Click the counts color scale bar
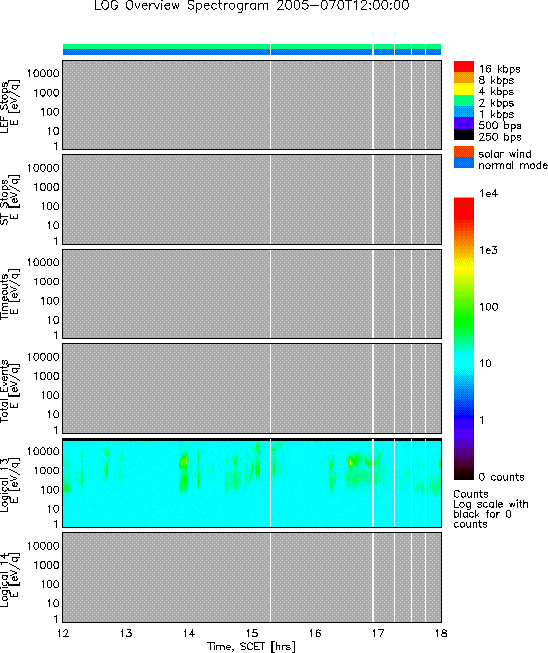Image resolution: width=548 pixels, height=653 pixels. pos(464,339)
